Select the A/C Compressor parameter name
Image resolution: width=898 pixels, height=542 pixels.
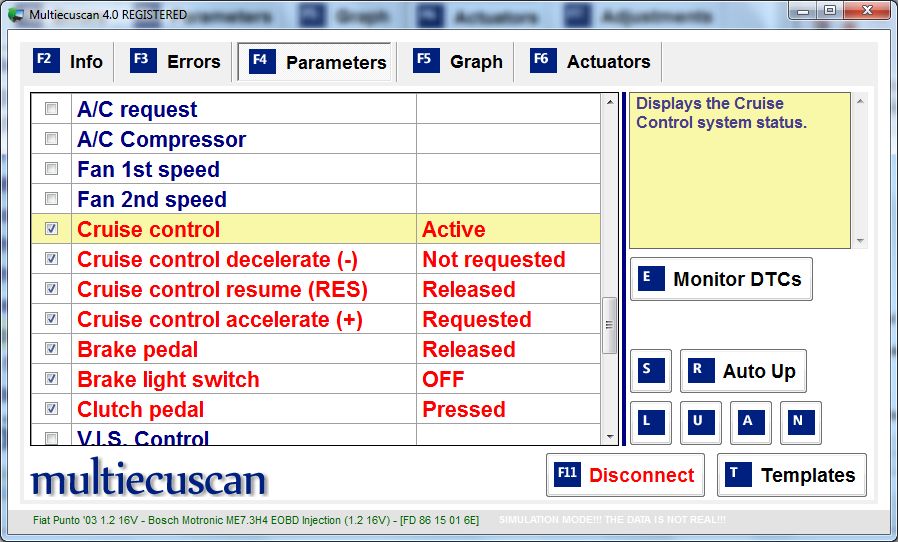[x=162, y=139]
